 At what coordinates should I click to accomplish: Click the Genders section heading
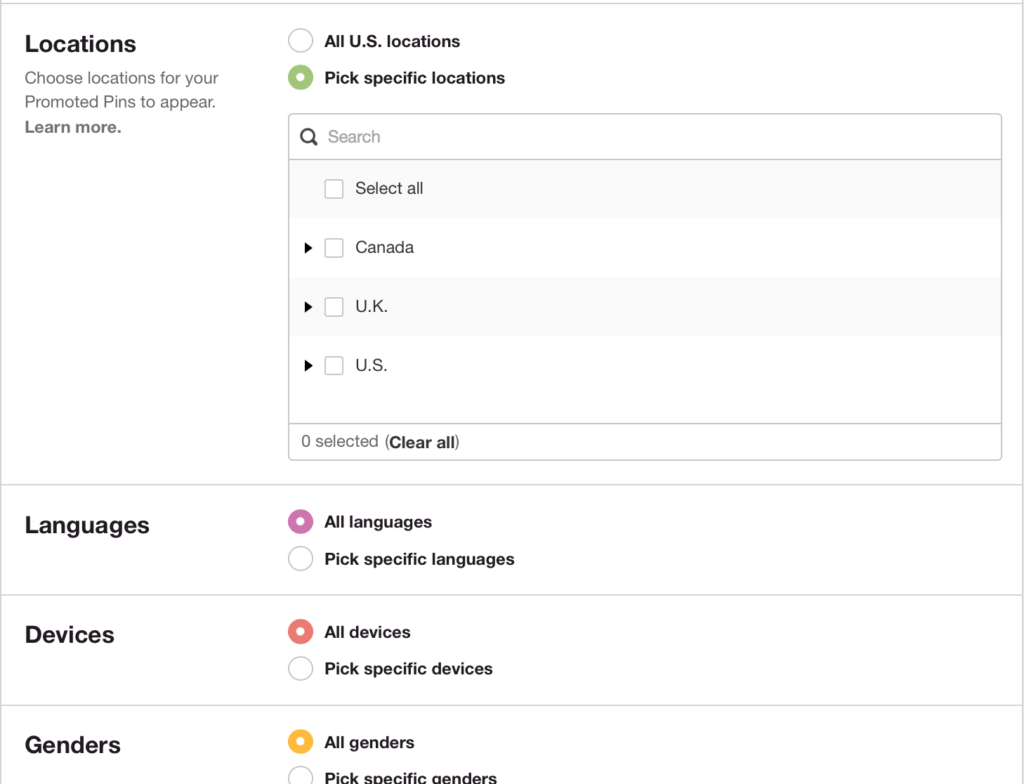72,745
